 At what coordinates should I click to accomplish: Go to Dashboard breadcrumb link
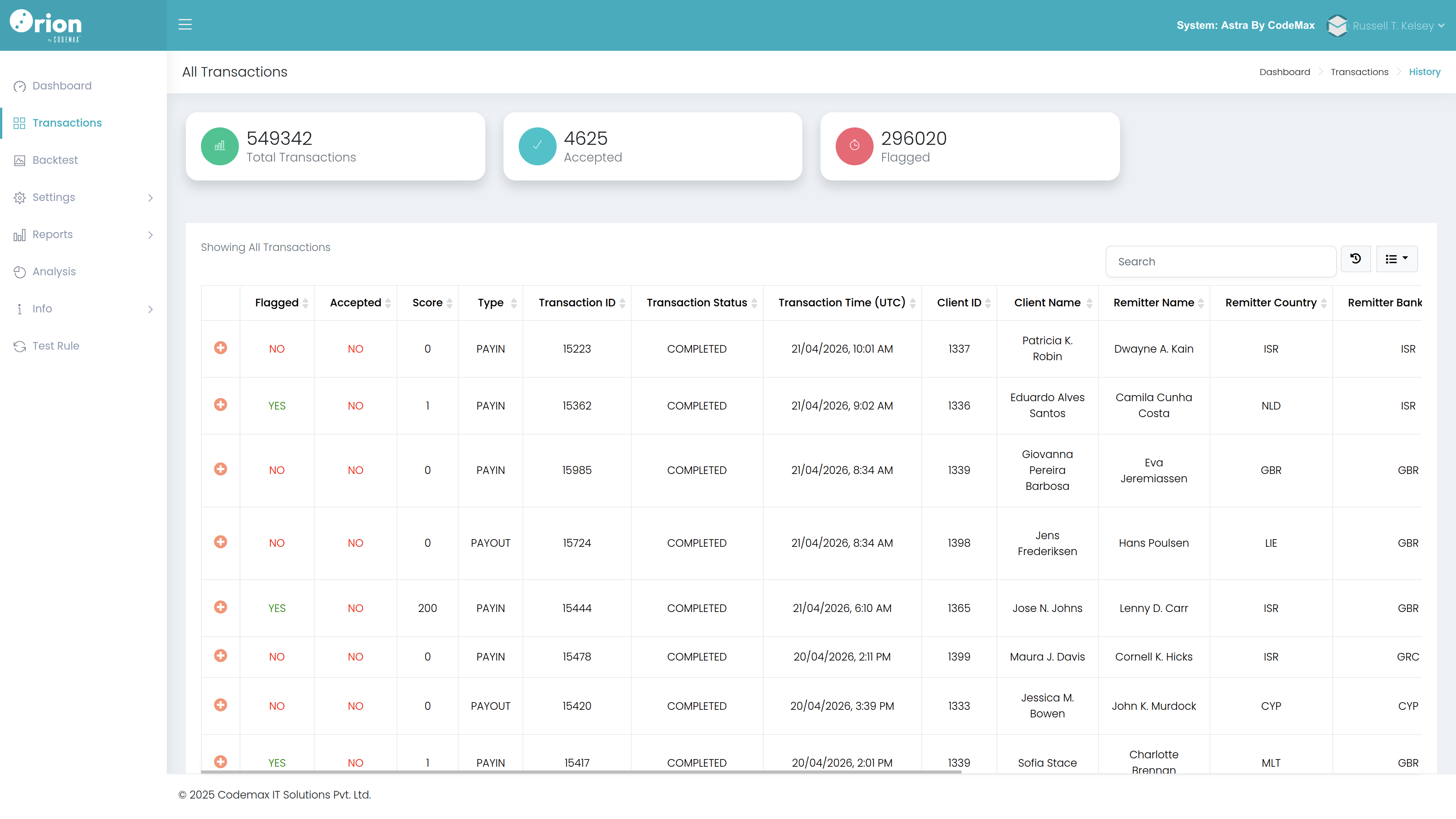tap(1284, 72)
